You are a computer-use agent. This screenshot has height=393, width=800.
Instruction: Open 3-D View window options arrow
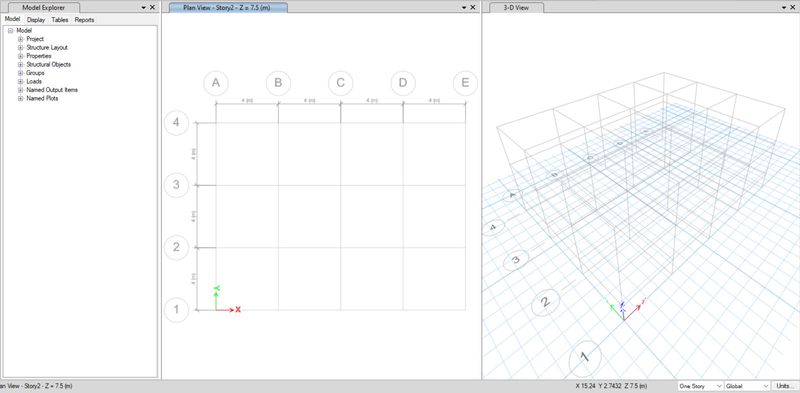point(784,8)
